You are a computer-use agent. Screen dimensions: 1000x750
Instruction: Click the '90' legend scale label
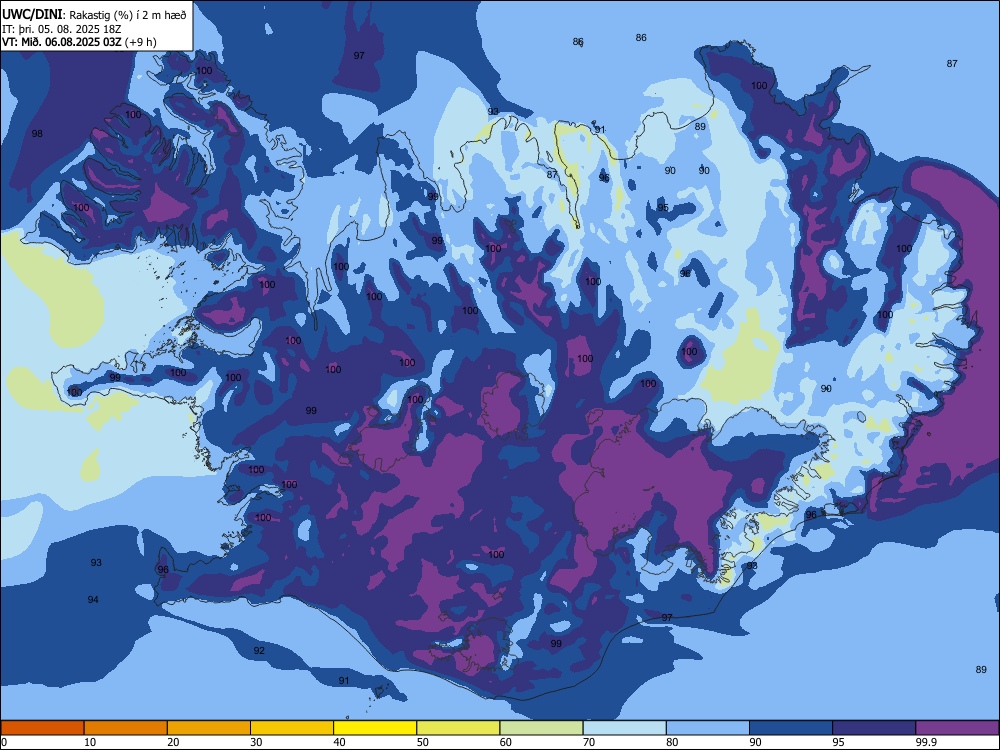[x=755, y=742]
